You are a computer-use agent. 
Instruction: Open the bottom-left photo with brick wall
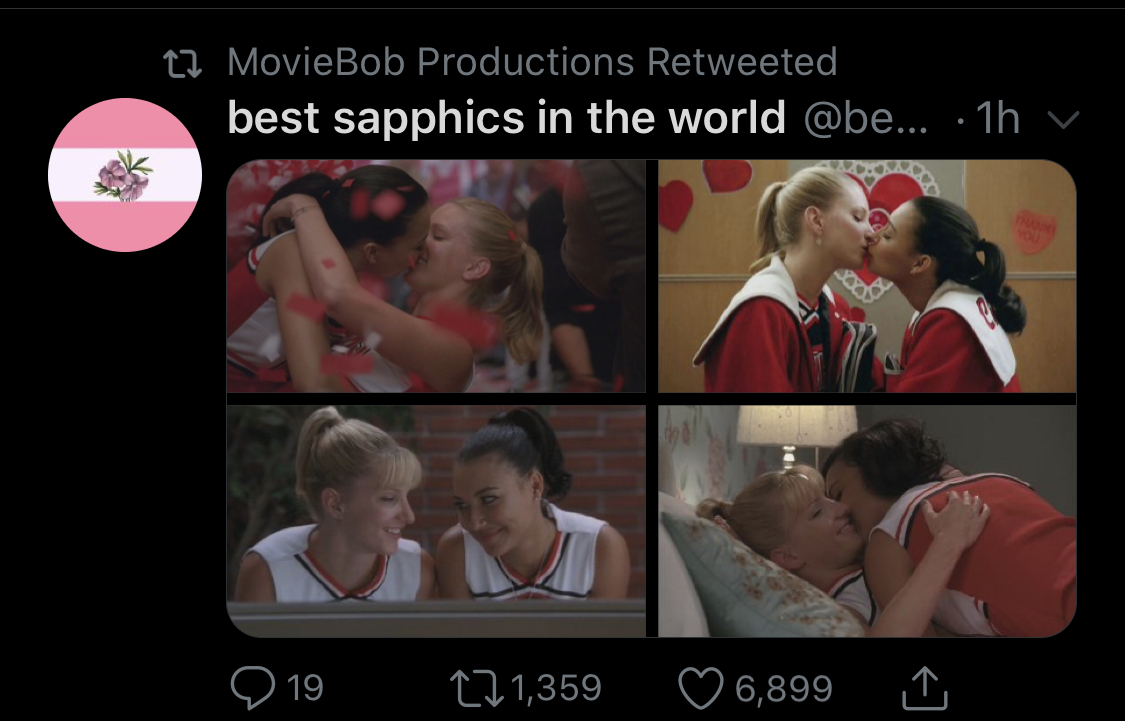click(436, 521)
